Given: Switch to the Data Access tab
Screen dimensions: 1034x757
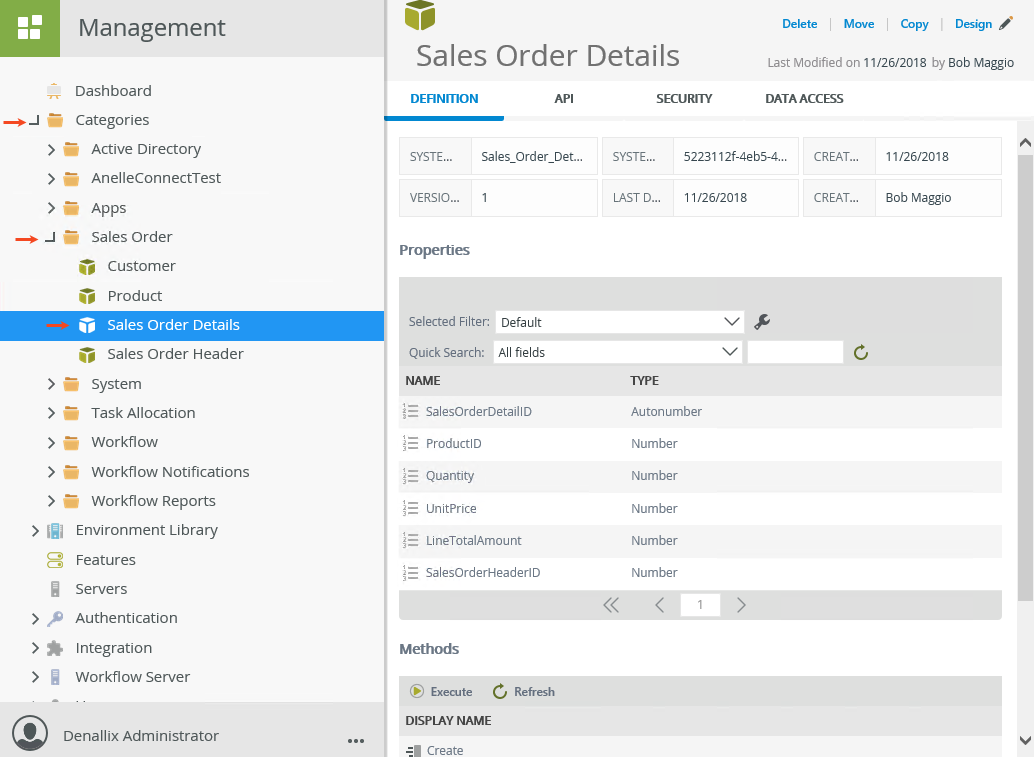Looking at the screenshot, I should pyautogui.click(x=804, y=99).
